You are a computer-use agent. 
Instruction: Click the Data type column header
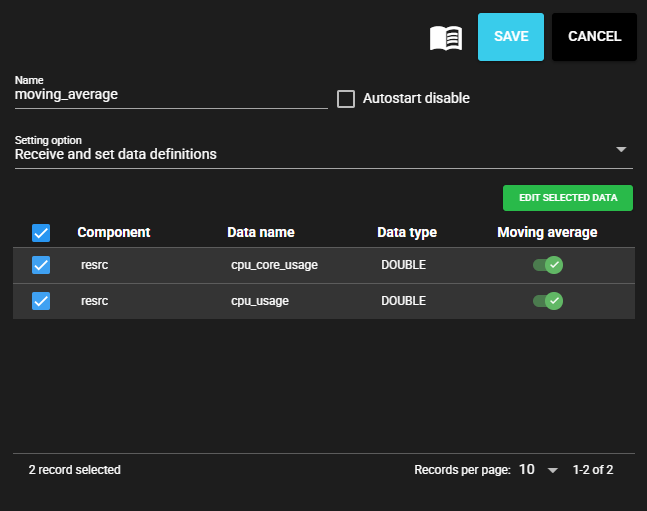tap(407, 233)
